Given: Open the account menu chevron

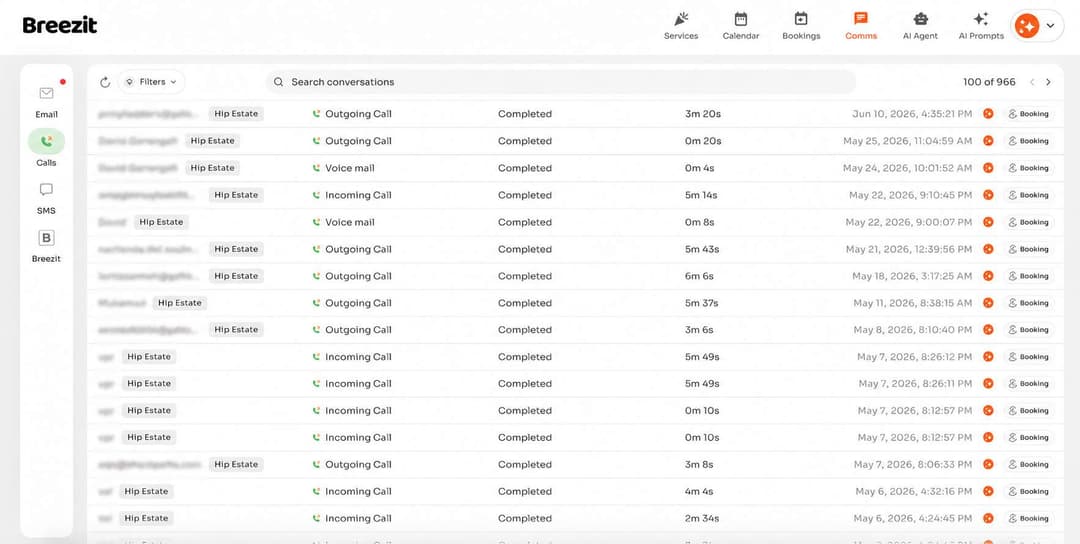Looking at the screenshot, I should (1050, 25).
